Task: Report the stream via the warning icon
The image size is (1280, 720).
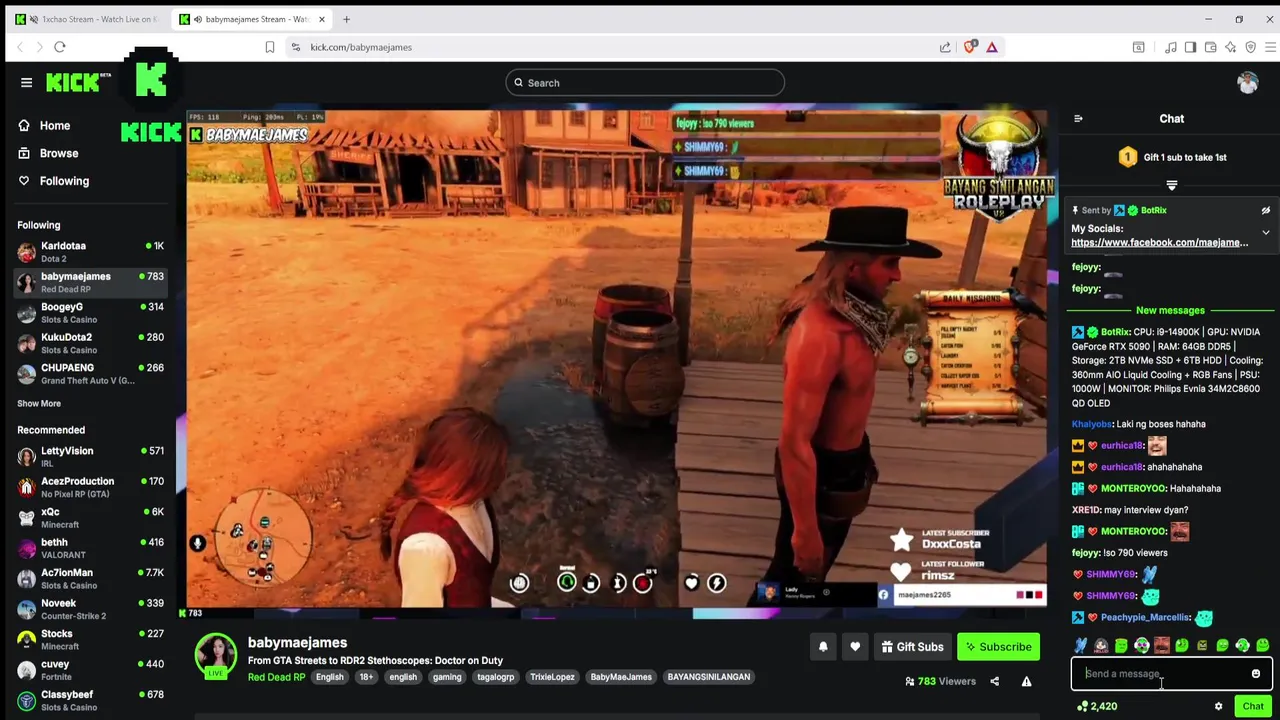Action: [x=1026, y=682]
